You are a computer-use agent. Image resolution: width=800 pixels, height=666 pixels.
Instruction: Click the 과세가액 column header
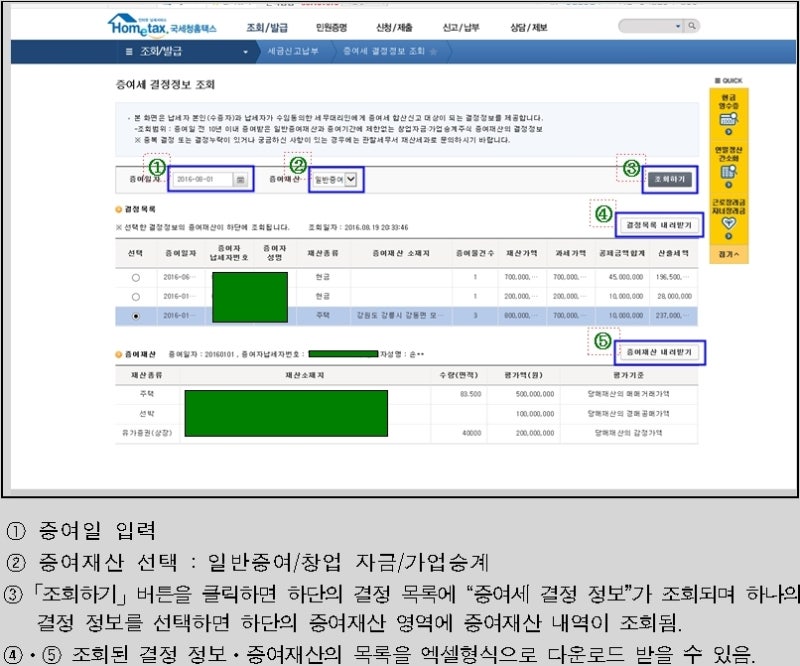tap(570, 253)
